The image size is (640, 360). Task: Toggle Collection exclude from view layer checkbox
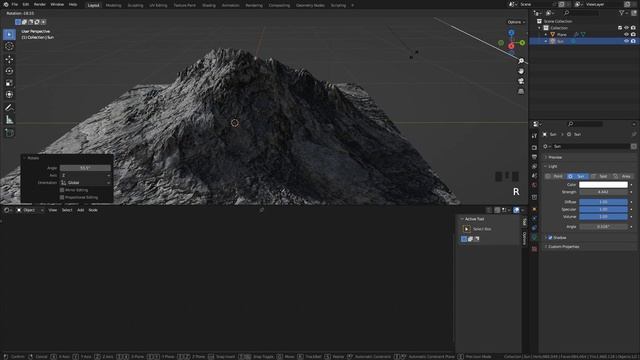pos(620,28)
